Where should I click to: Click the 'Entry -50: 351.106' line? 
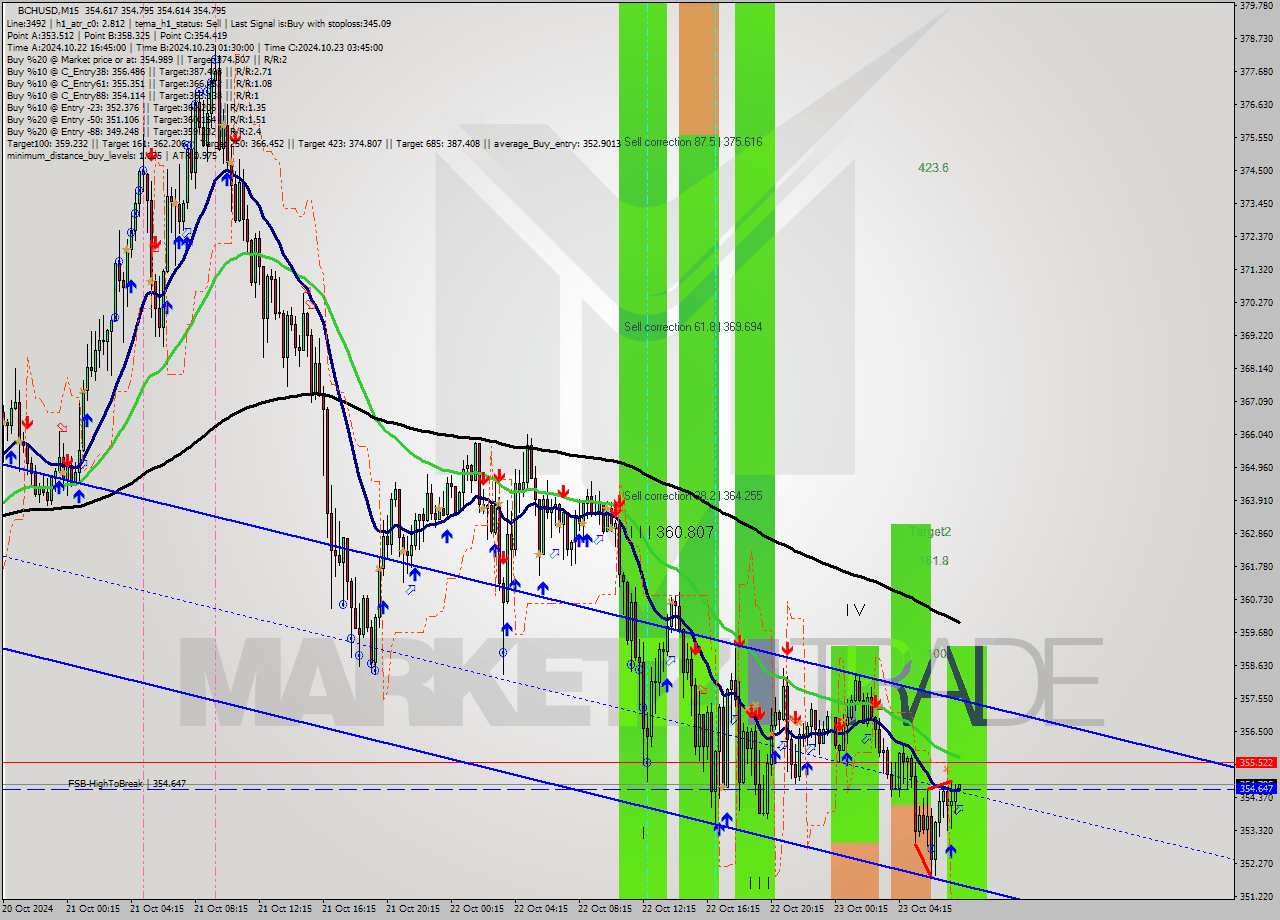136,119
